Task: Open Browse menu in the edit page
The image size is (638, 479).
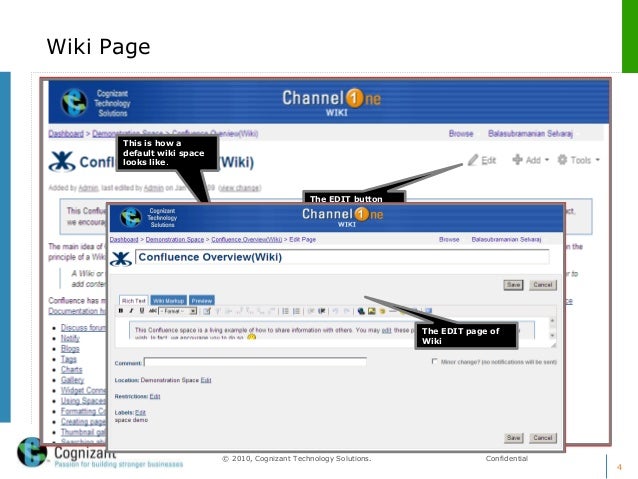Action: (449, 240)
